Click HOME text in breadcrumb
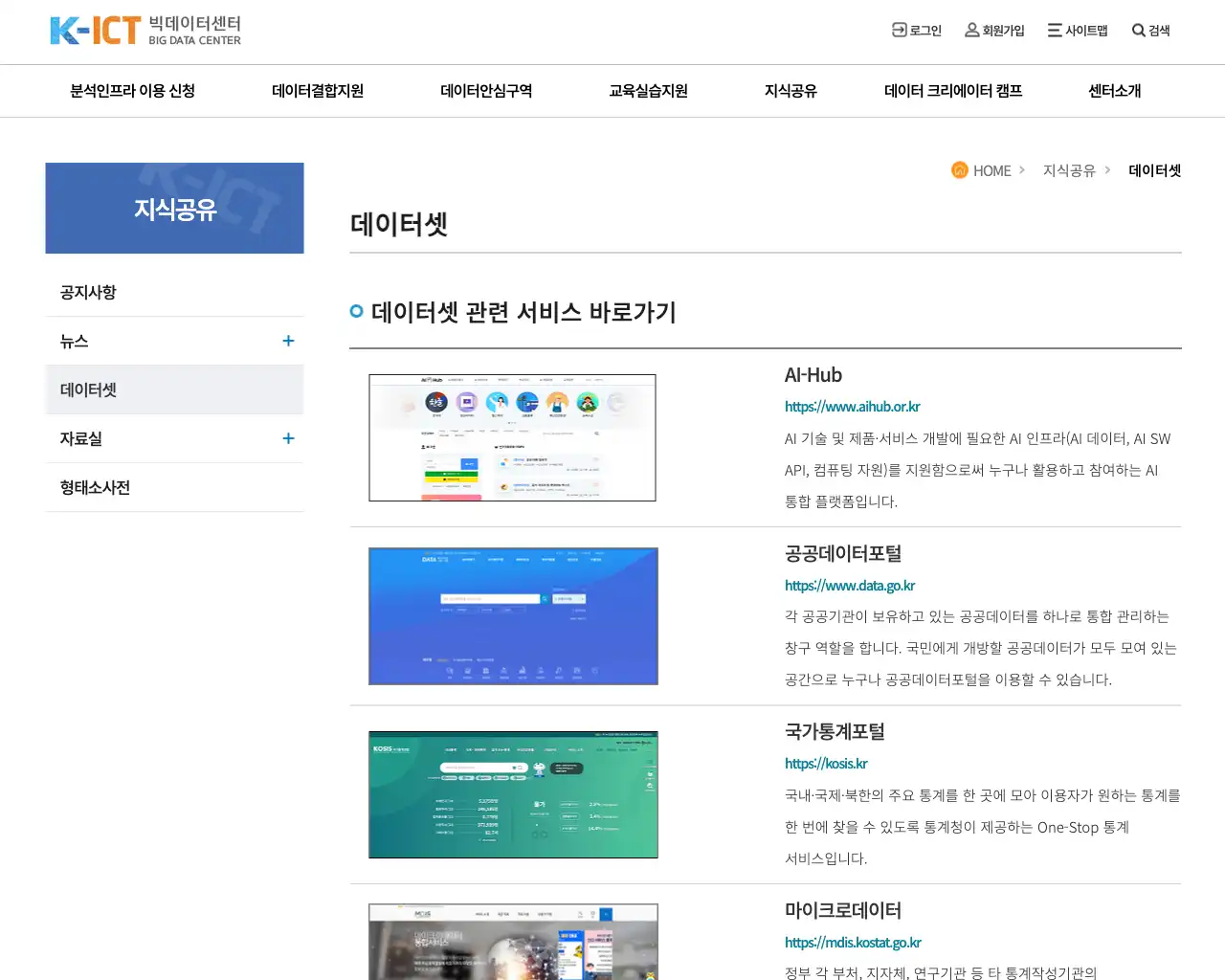1225x980 pixels. pos(991,170)
